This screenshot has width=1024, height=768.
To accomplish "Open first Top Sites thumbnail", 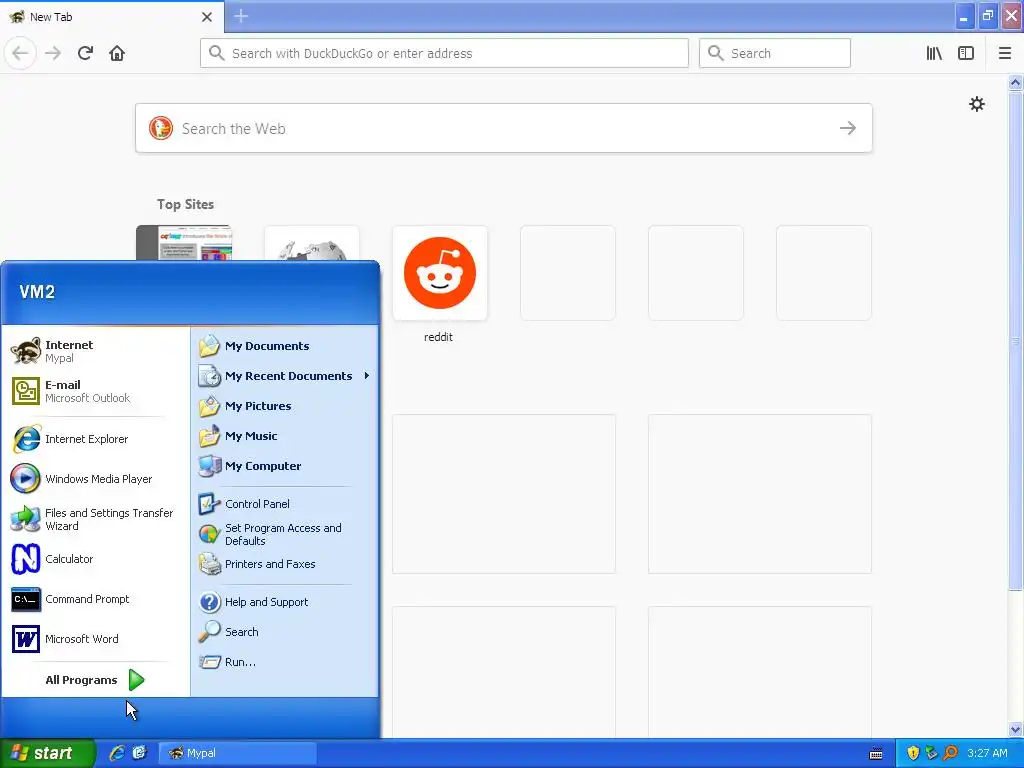I will (x=184, y=243).
